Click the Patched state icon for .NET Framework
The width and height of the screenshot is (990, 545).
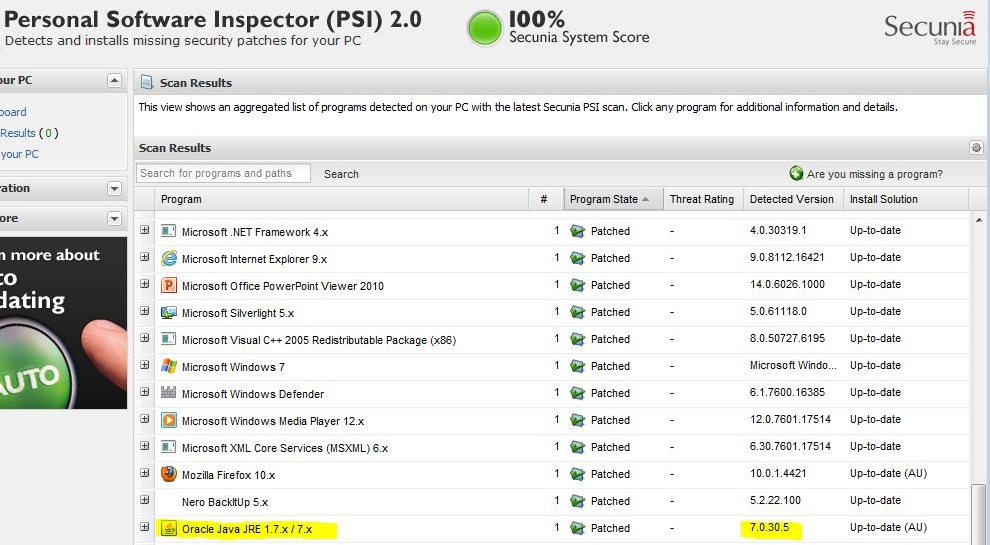577,231
